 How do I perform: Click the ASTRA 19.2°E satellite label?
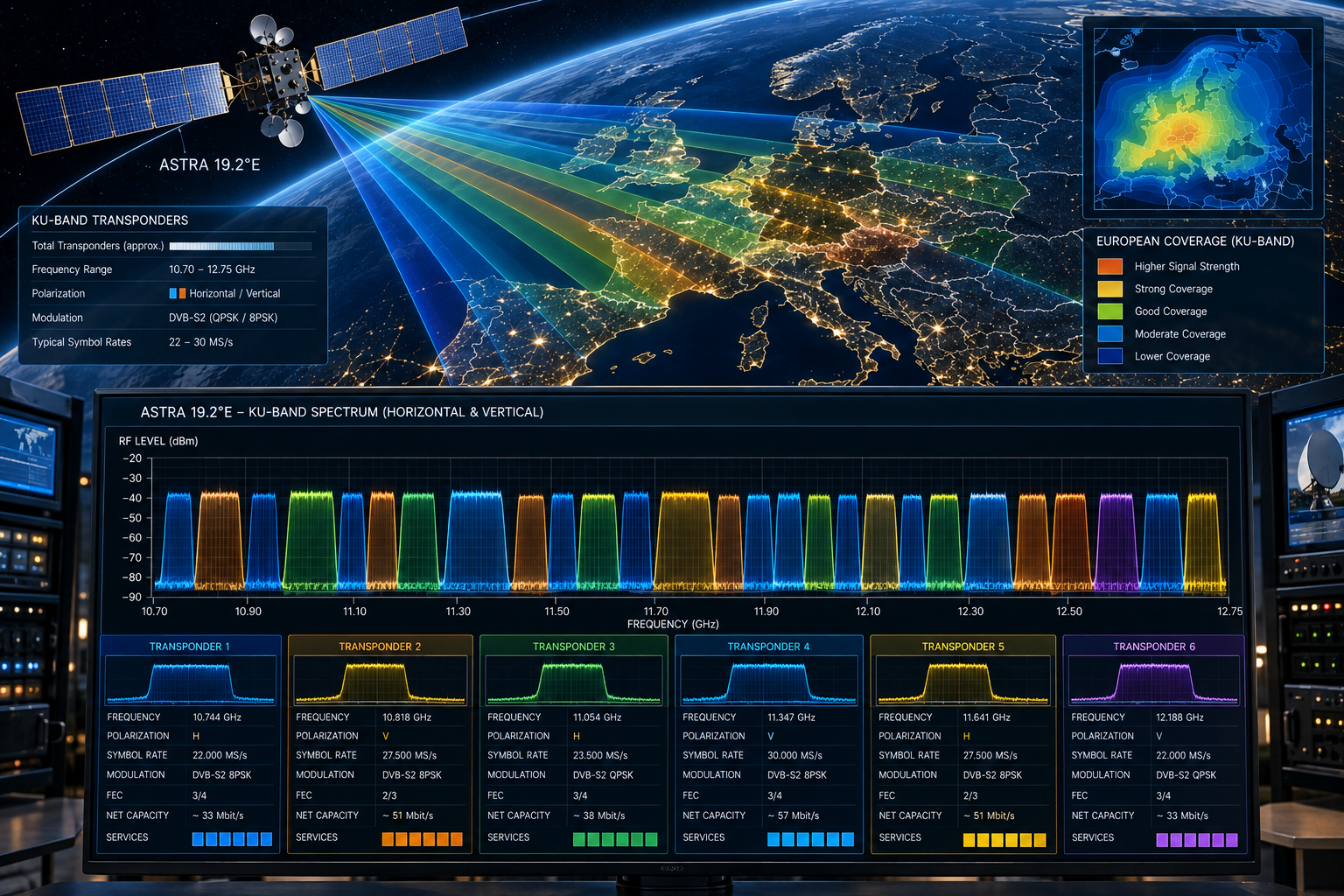coord(210,164)
